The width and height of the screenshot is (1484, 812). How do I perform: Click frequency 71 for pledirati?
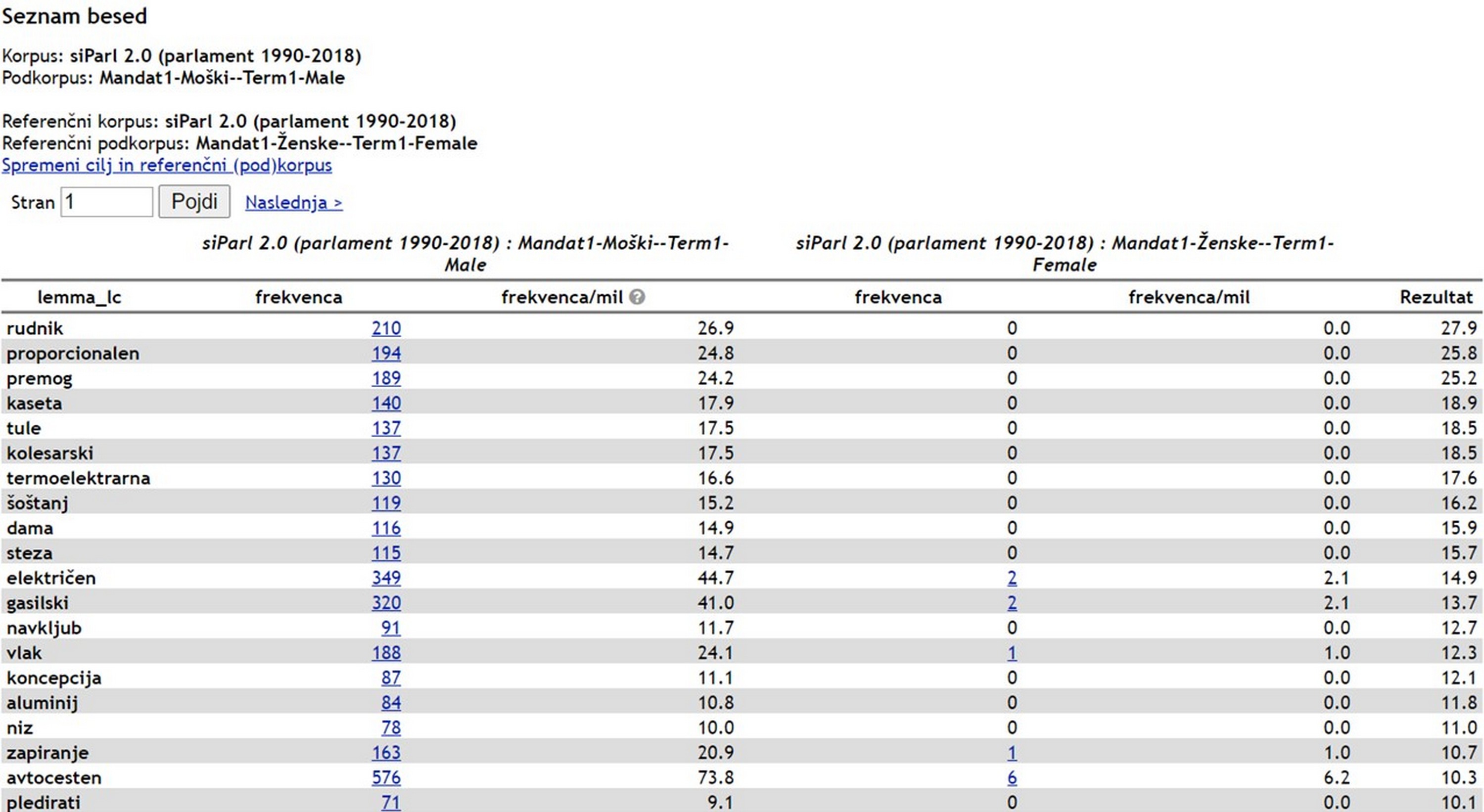390,802
